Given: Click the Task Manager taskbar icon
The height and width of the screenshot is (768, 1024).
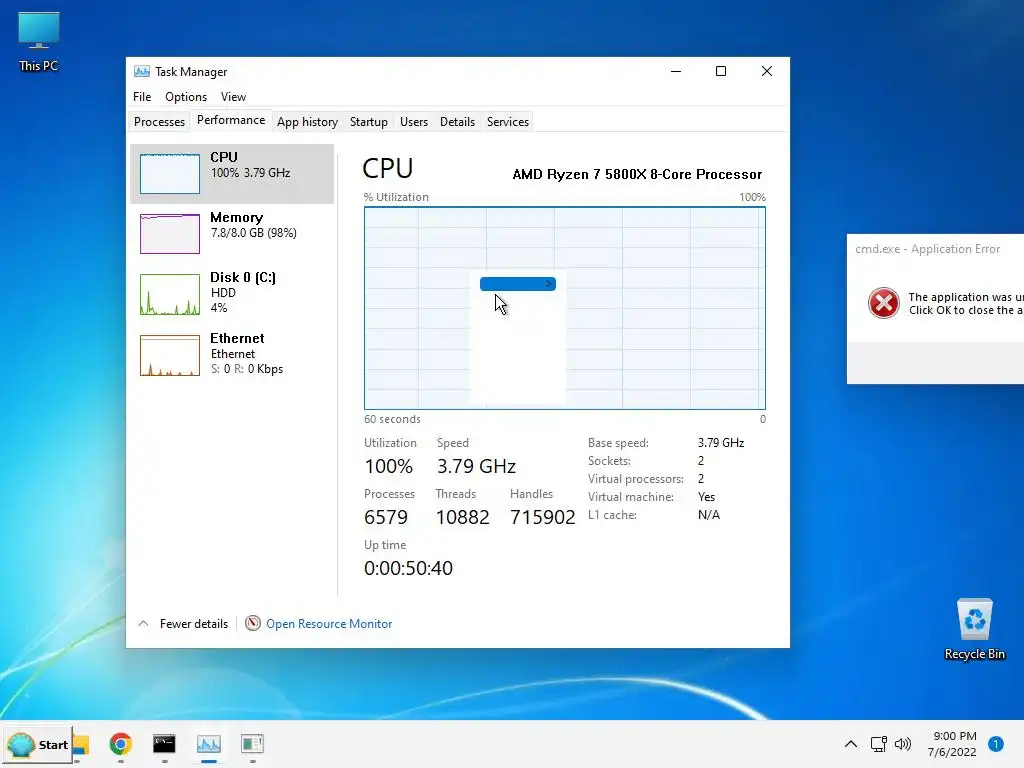Looking at the screenshot, I should pyautogui.click(x=208, y=744).
